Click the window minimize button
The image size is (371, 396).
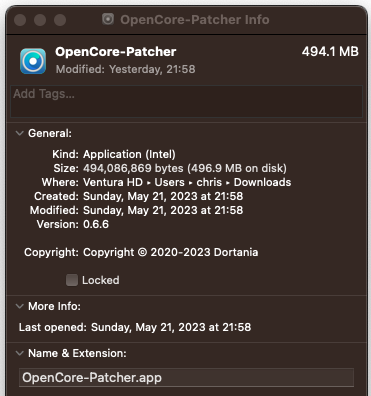[40, 20]
